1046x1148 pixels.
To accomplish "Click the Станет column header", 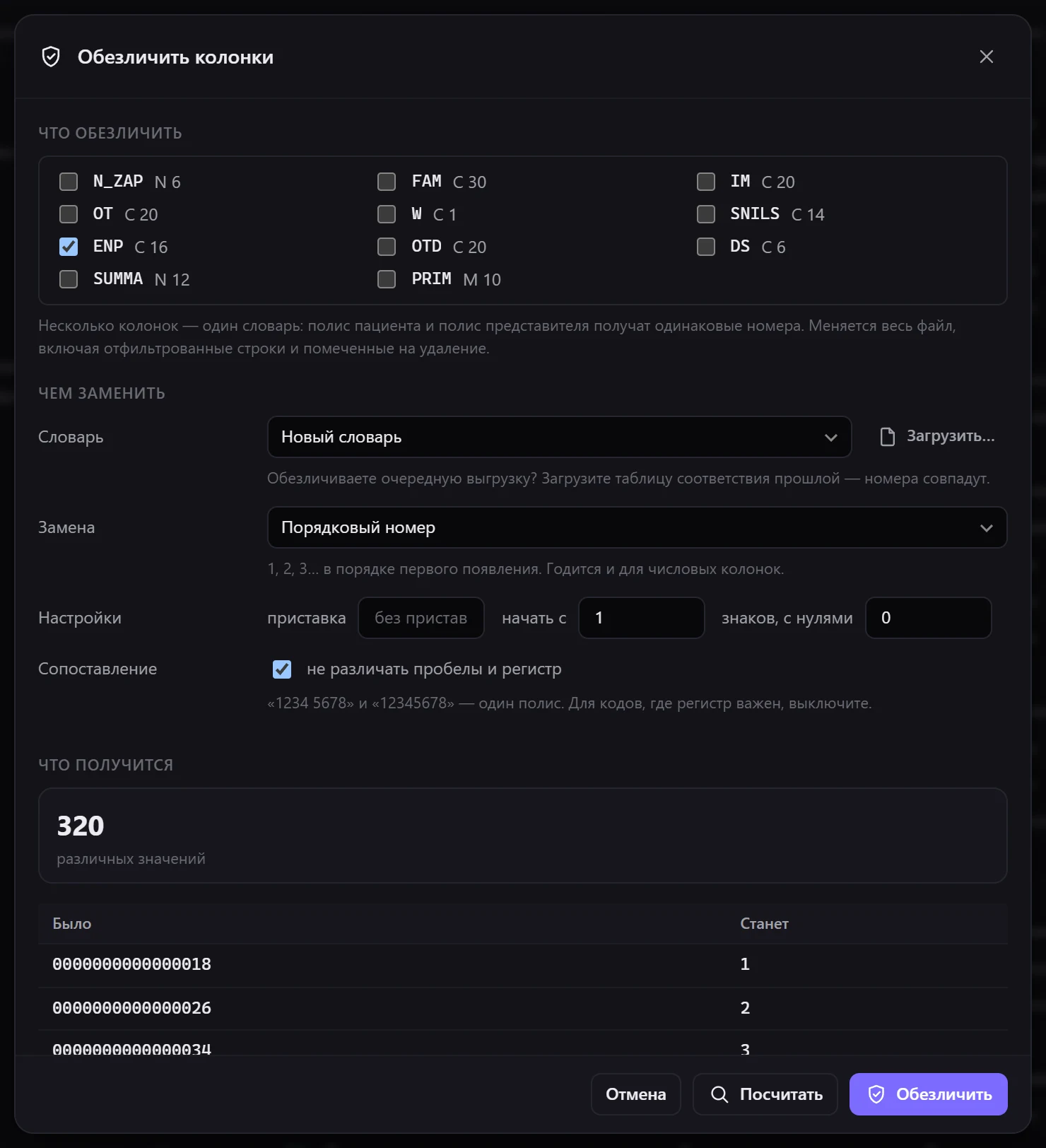I will pyautogui.click(x=764, y=924).
